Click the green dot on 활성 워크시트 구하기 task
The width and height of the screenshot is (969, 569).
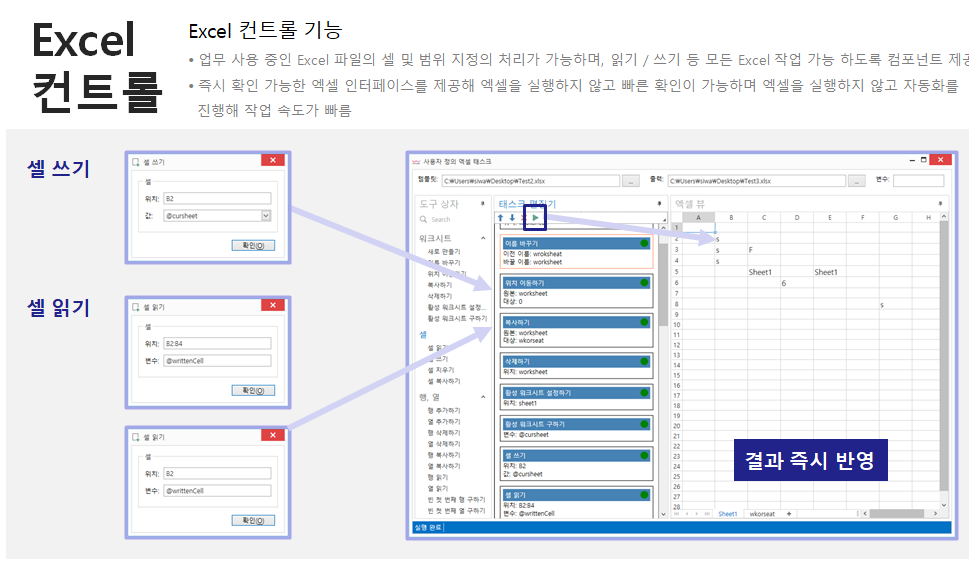(645, 424)
